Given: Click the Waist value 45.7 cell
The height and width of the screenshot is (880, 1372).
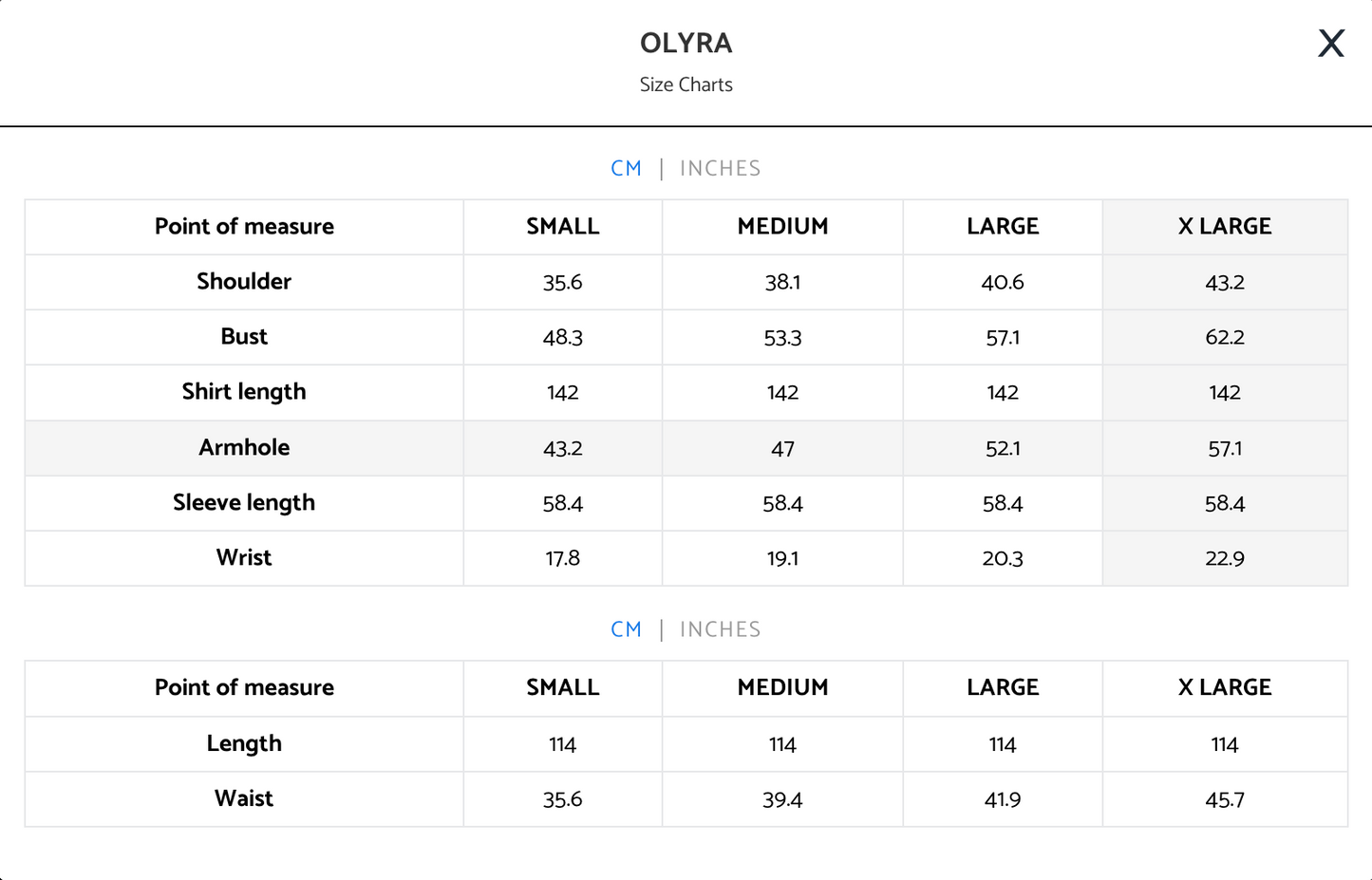Looking at the screenshot, I should click(1225, 799).
